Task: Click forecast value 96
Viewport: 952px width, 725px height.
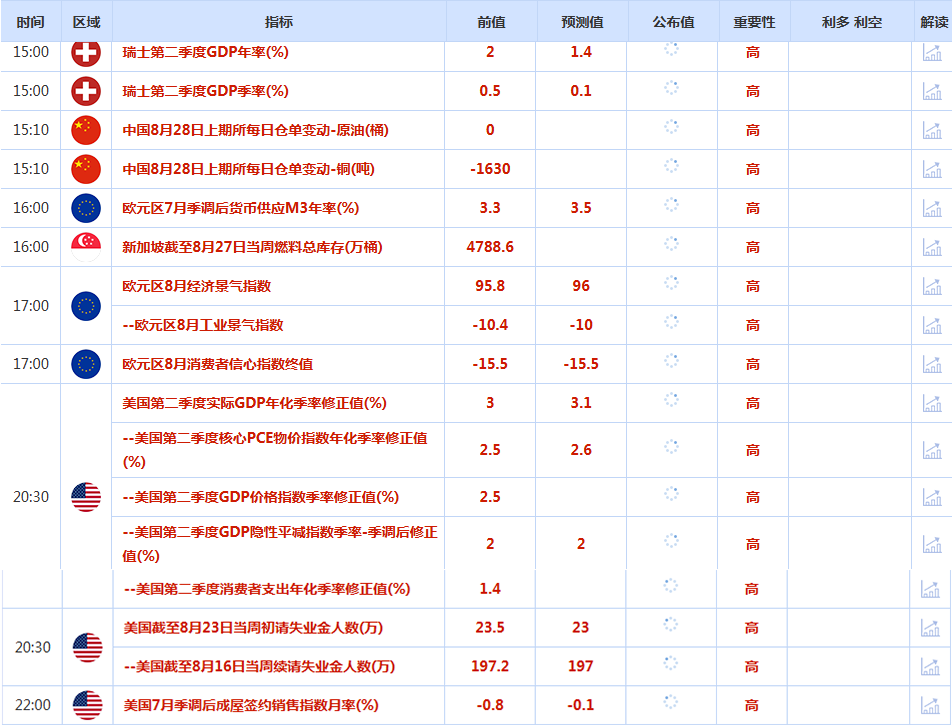Action: point(581,285)
